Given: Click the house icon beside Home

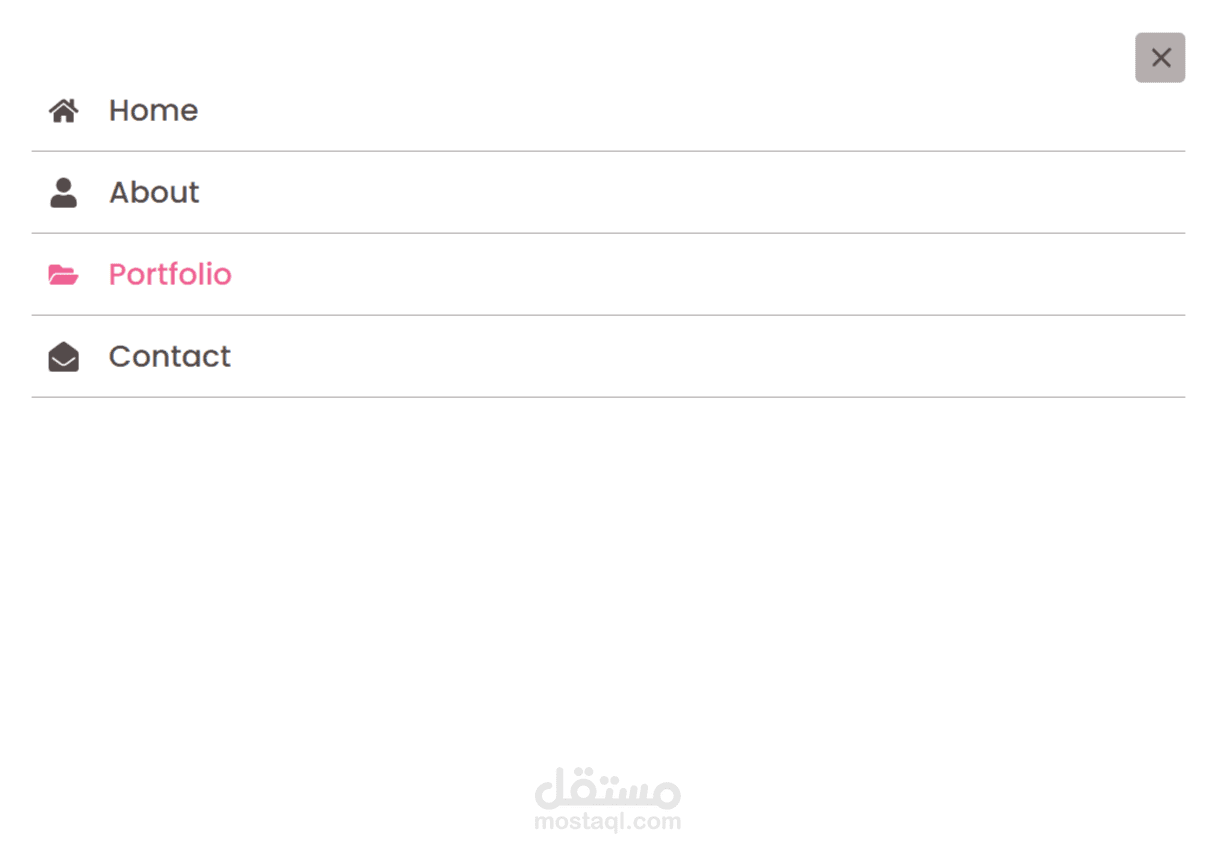Looking at the screenshot, I should tap(63, 110).
